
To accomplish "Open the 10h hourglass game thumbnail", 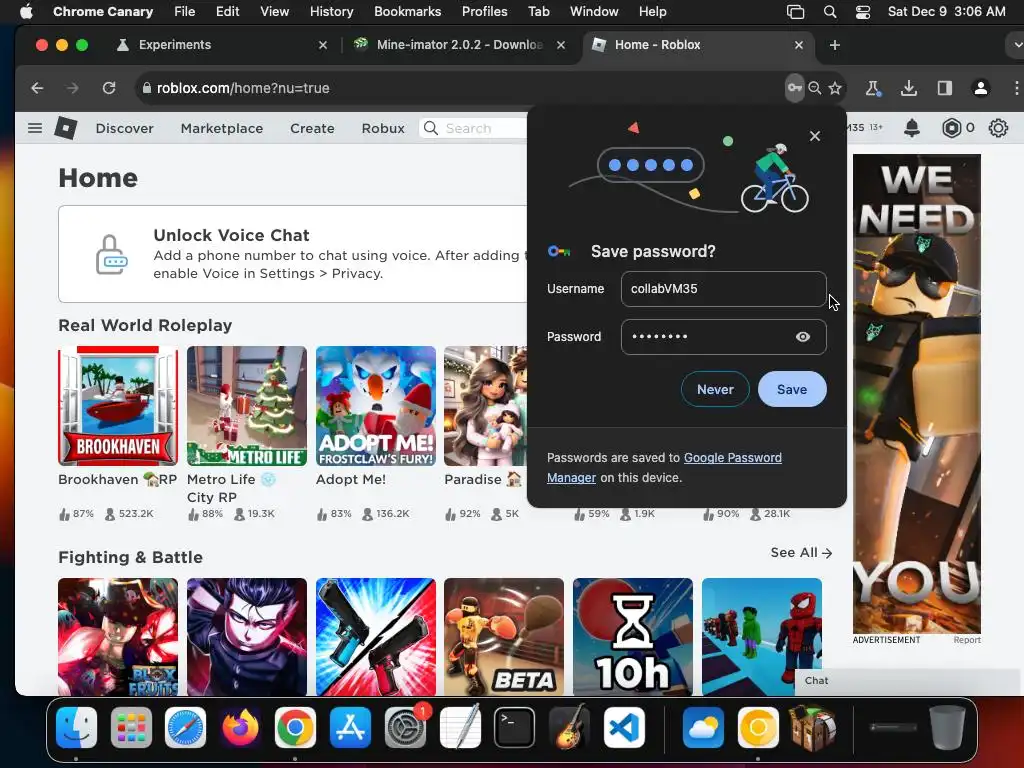I will [x=633, y=637].
